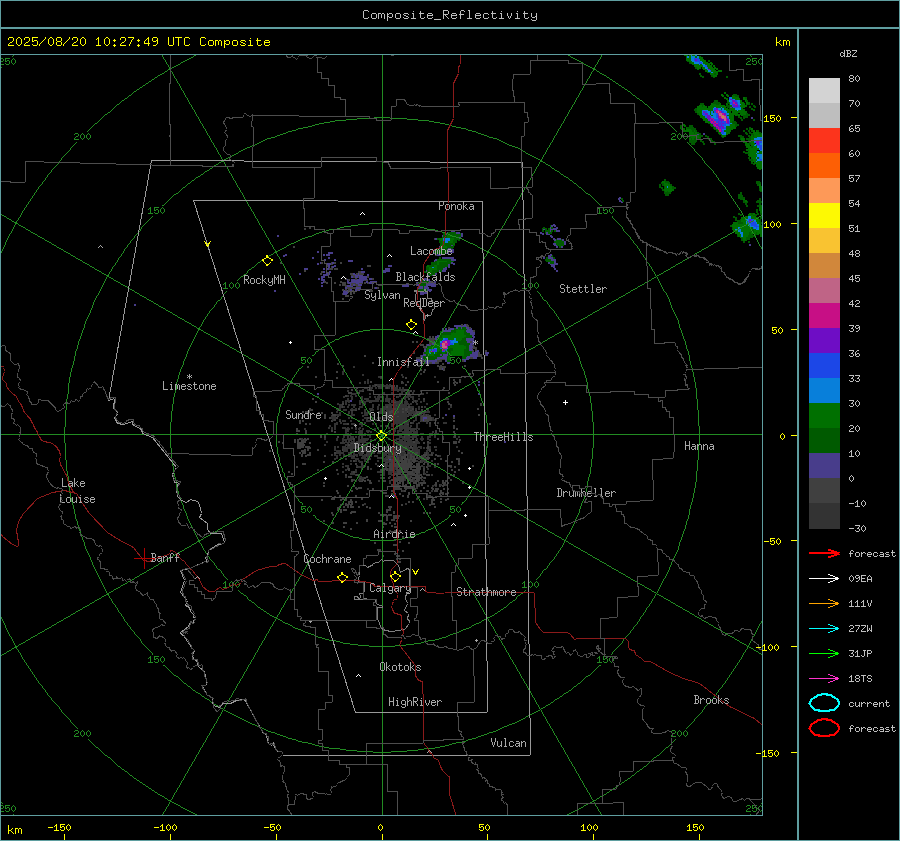Click the '18TS' legend label
The width and height of the screenshot is (900, 841).
[860, 679]
